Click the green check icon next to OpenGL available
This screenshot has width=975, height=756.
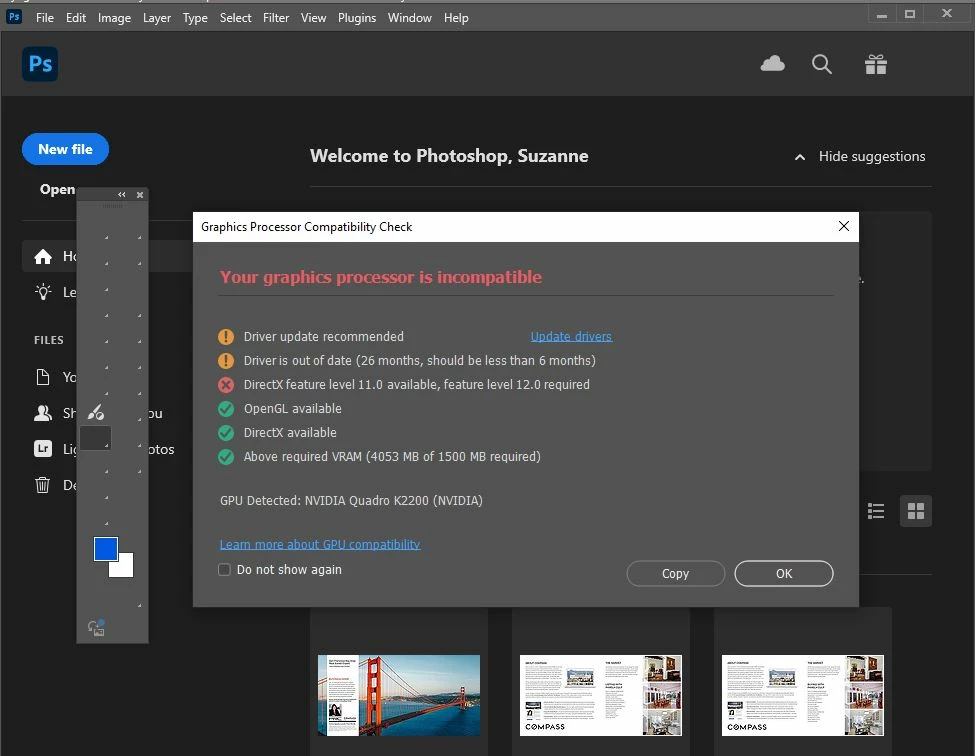(x=226, y=409)
